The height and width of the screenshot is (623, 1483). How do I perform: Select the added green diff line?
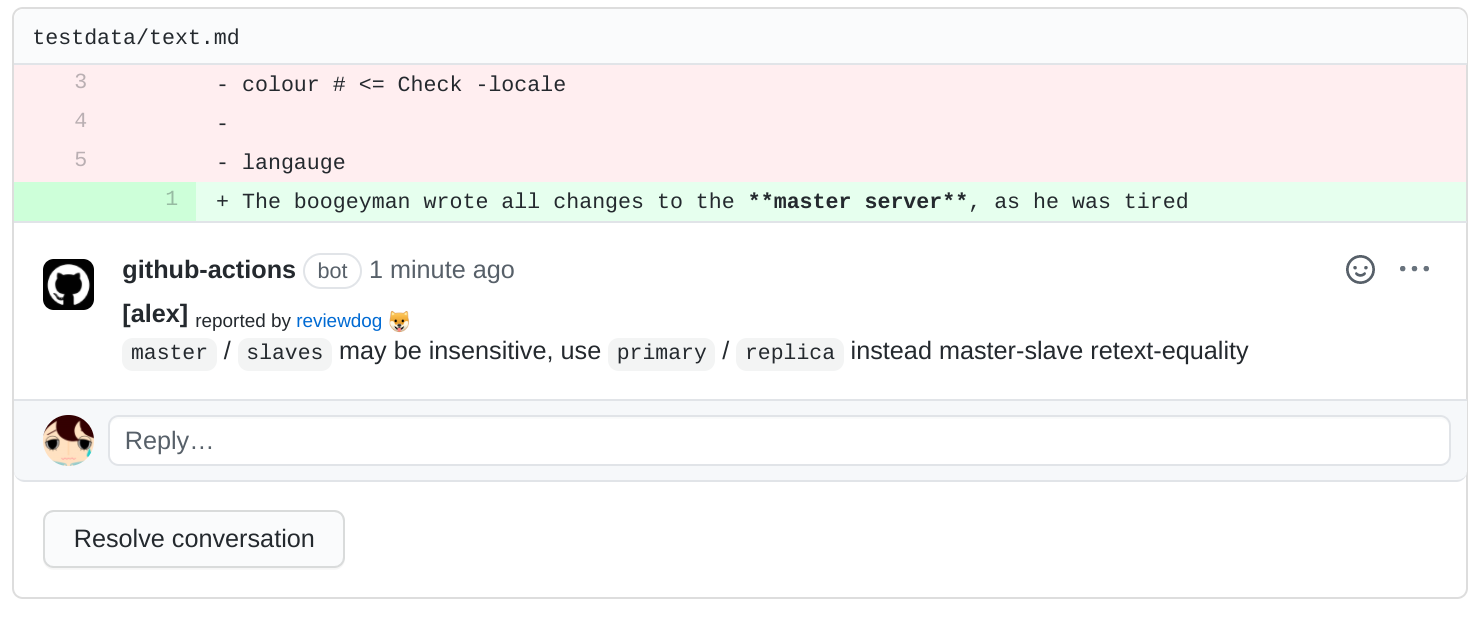click(x=700, y=201)
